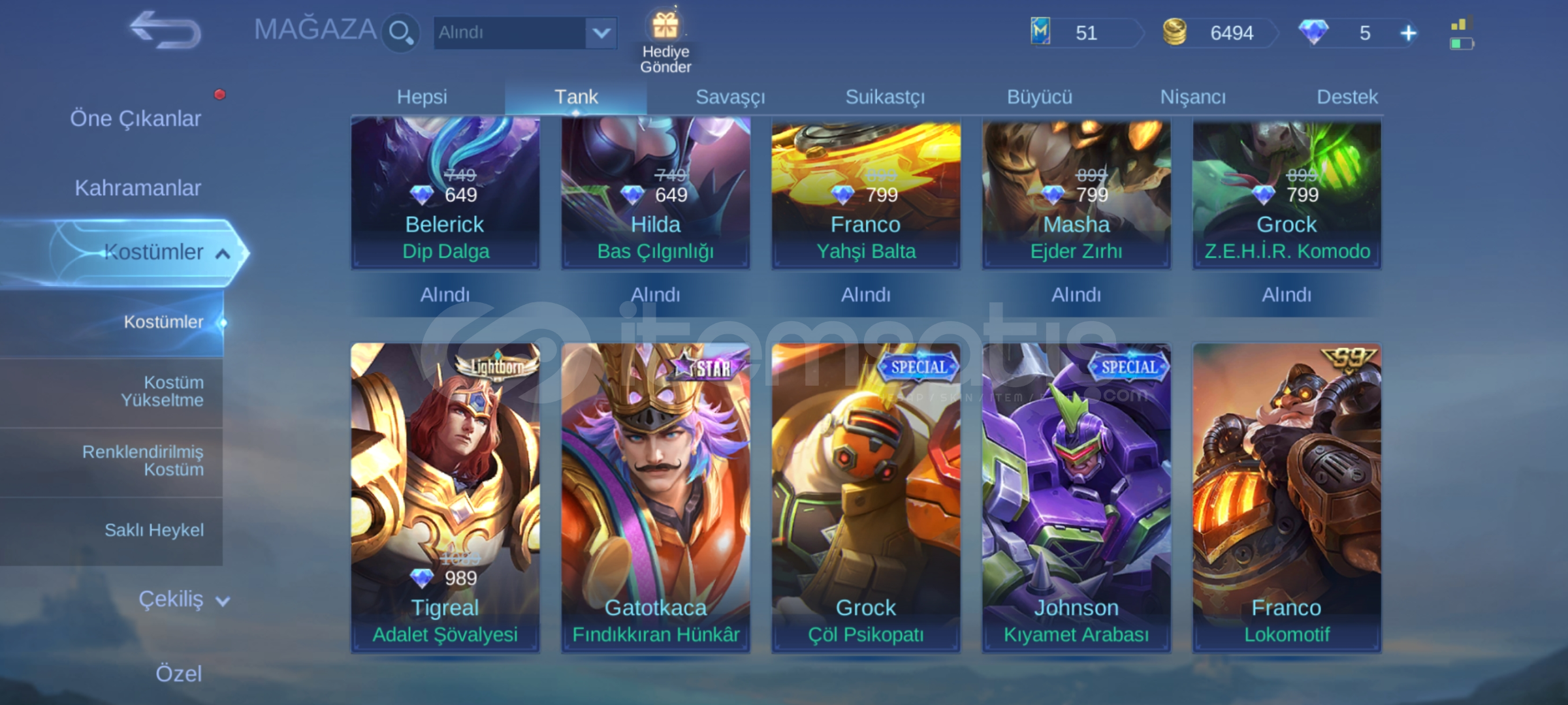Tap the blue ticket currency icon

(1040, 32)
